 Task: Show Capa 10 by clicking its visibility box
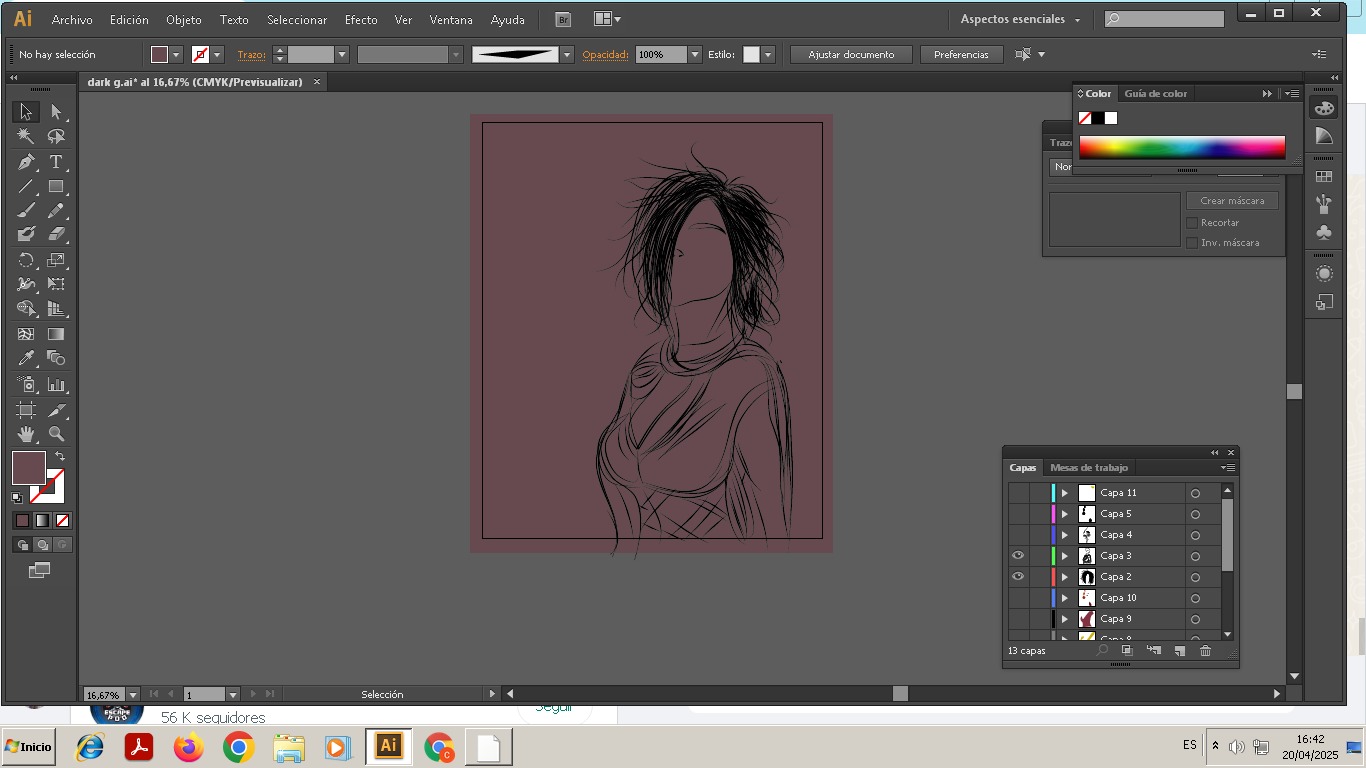click(x=1018, y=598)
